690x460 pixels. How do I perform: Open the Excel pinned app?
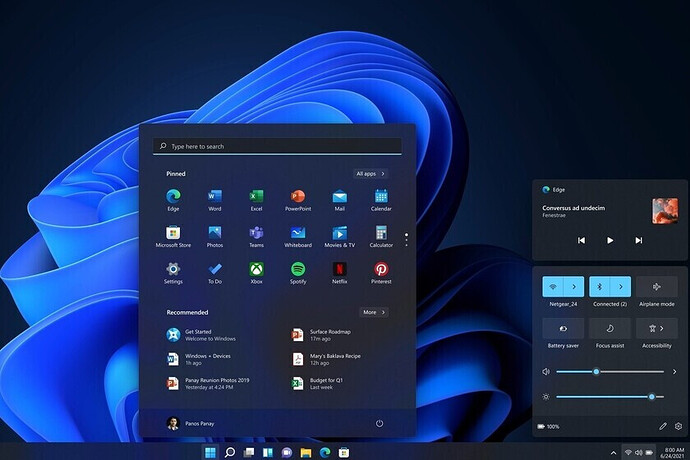[256, 200]
